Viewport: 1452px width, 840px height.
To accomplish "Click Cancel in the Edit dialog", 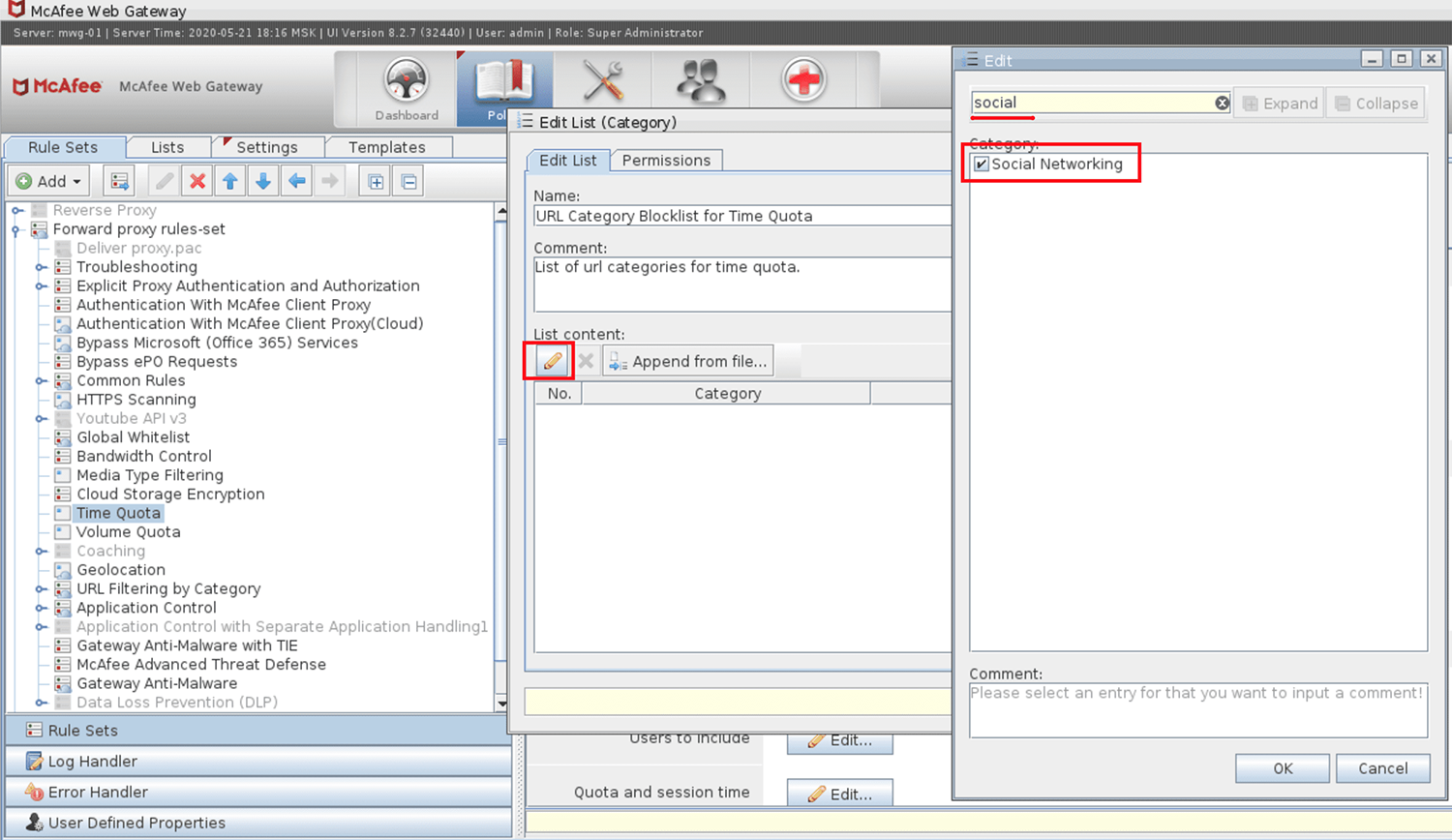I will [x=1383, y=768].
